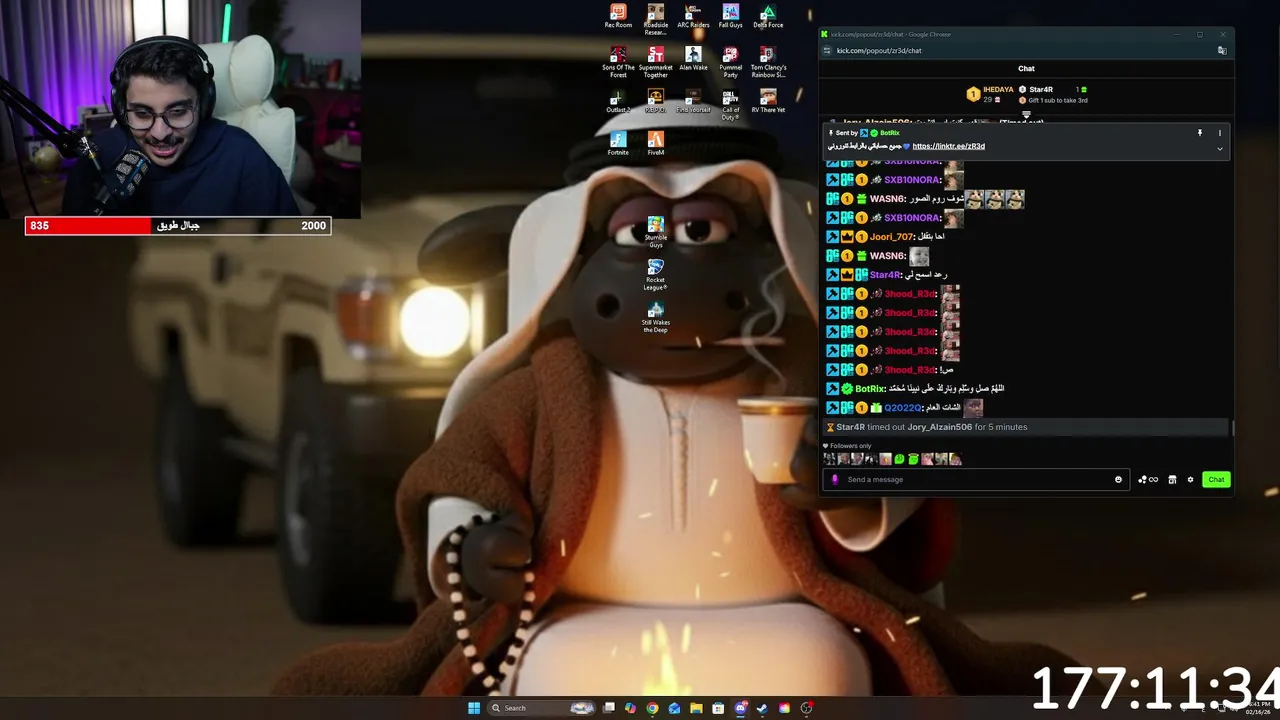Open the Pummel Party shortcut
This screenshot has height=720, width=1280.
pyautogui.click(x=731, y=61)
